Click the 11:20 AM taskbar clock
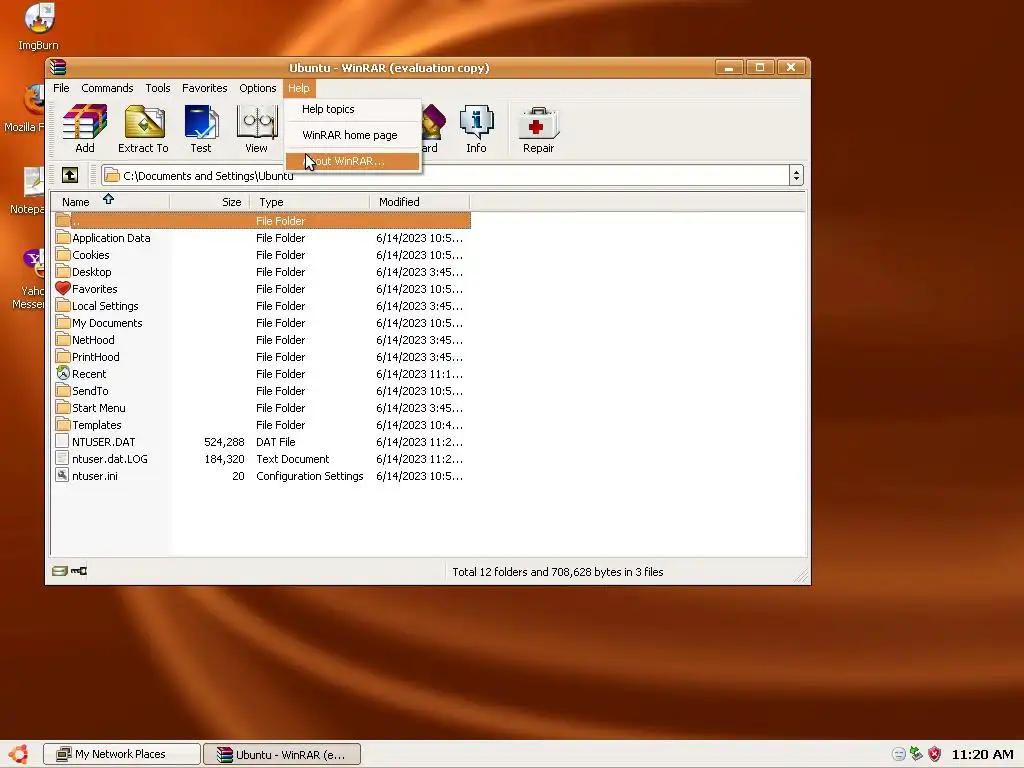This screenshot has width=1024, height=768. pos(982,754)
